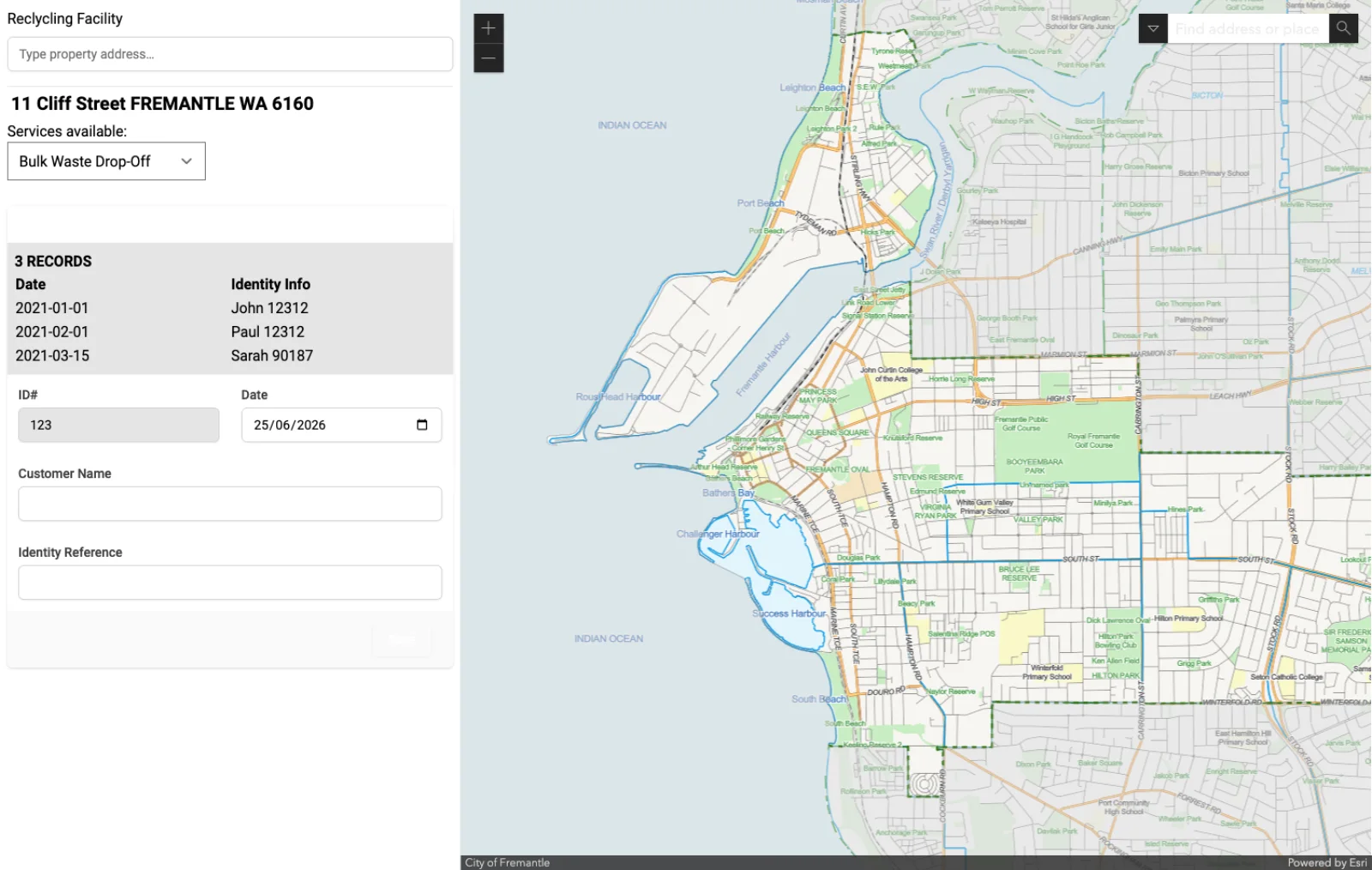
Task: Click identity info Sarah 90187
Action: point(272,356)
